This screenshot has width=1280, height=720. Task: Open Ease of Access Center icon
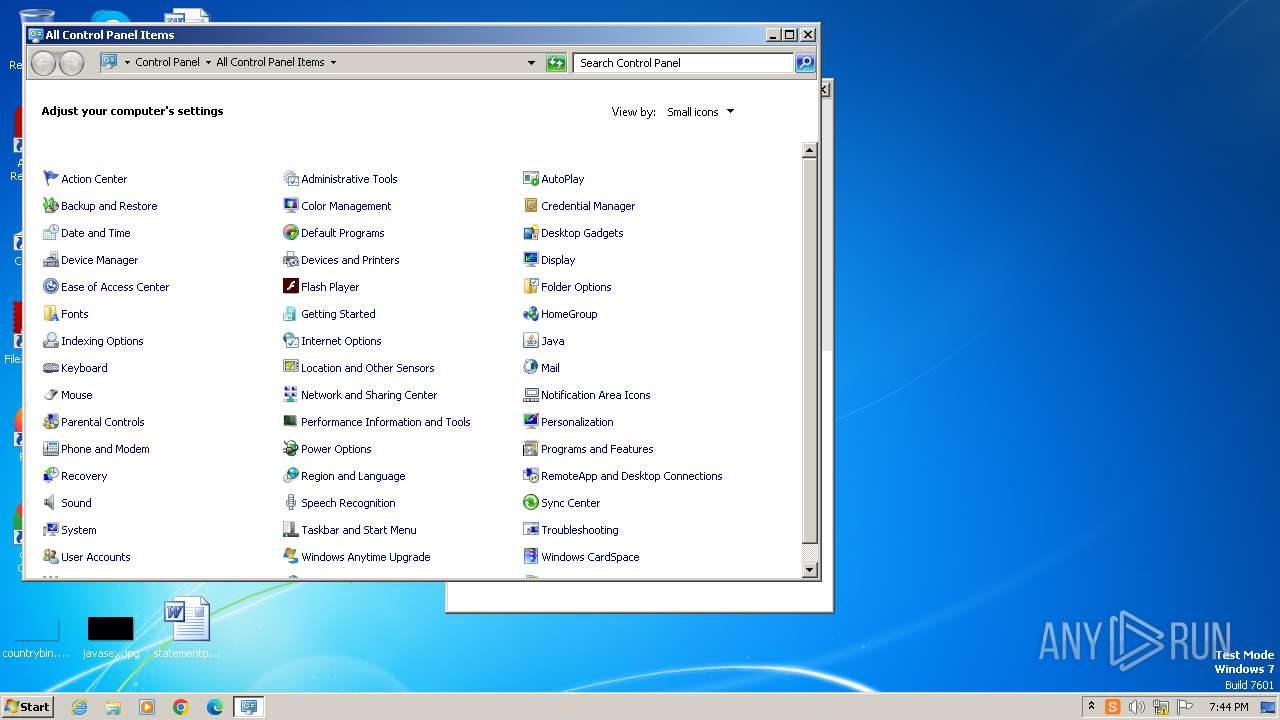click(51, 287)
